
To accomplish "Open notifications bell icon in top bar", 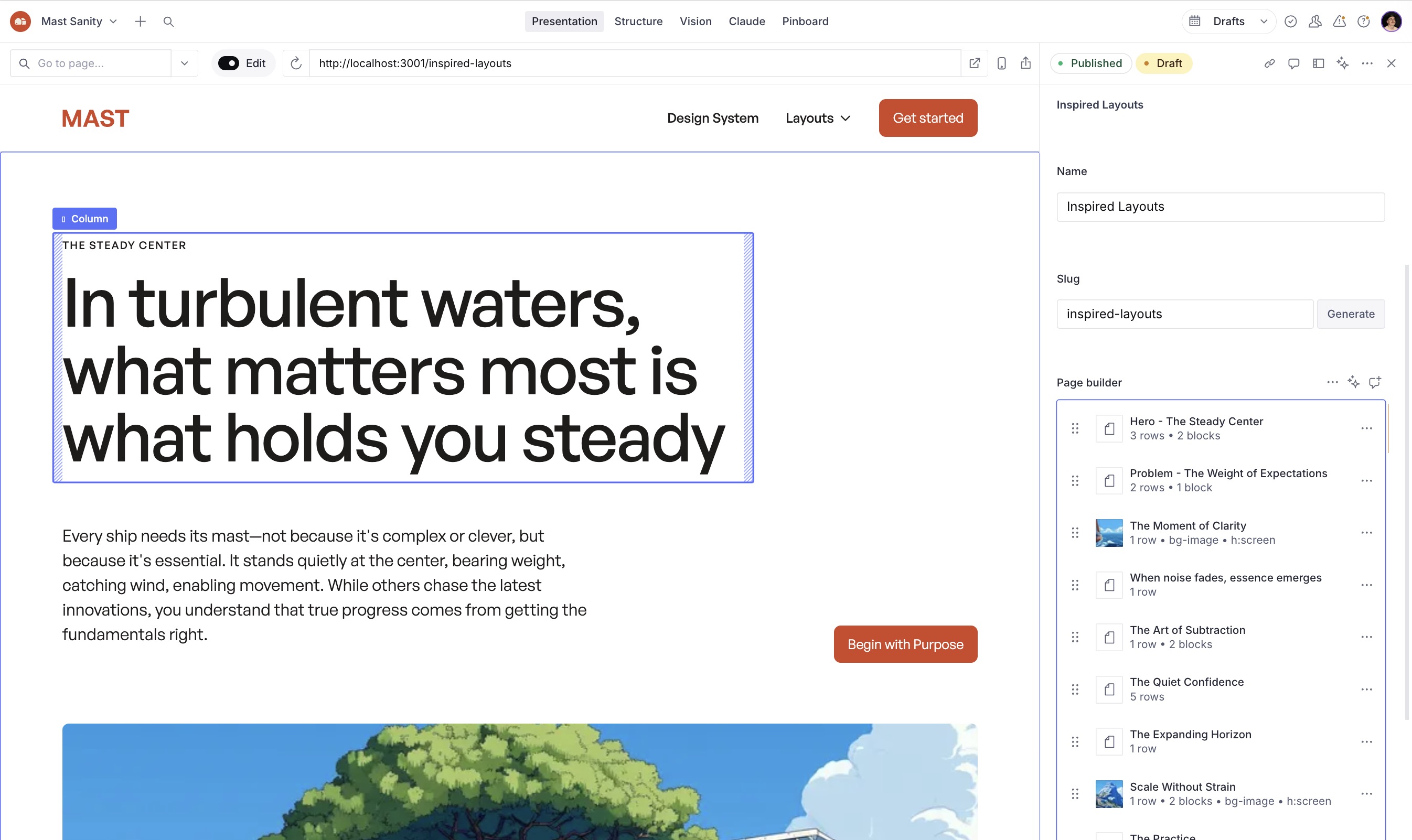I will [1340, 21].
